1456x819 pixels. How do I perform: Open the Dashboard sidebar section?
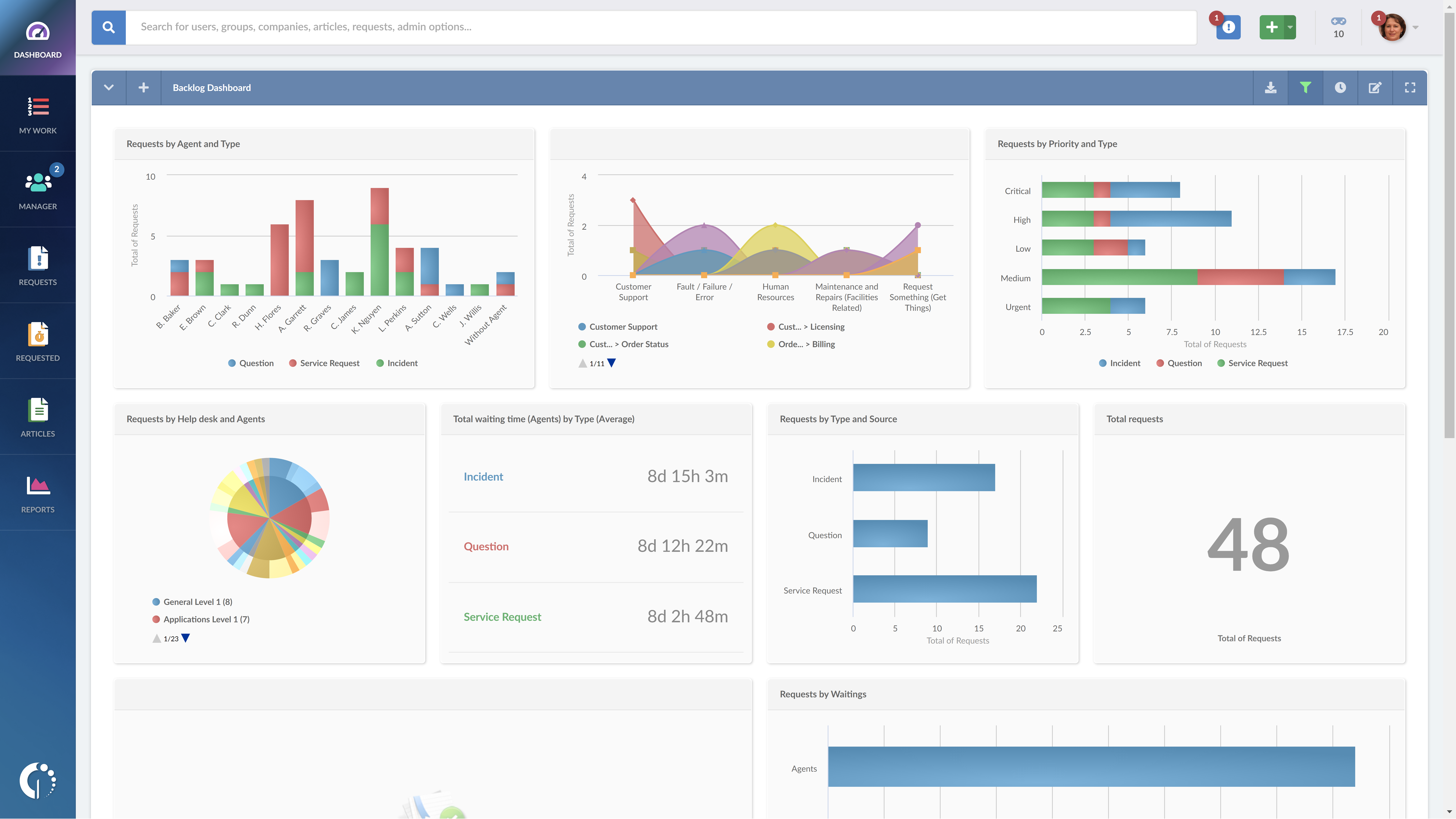(x=38, y=38)
